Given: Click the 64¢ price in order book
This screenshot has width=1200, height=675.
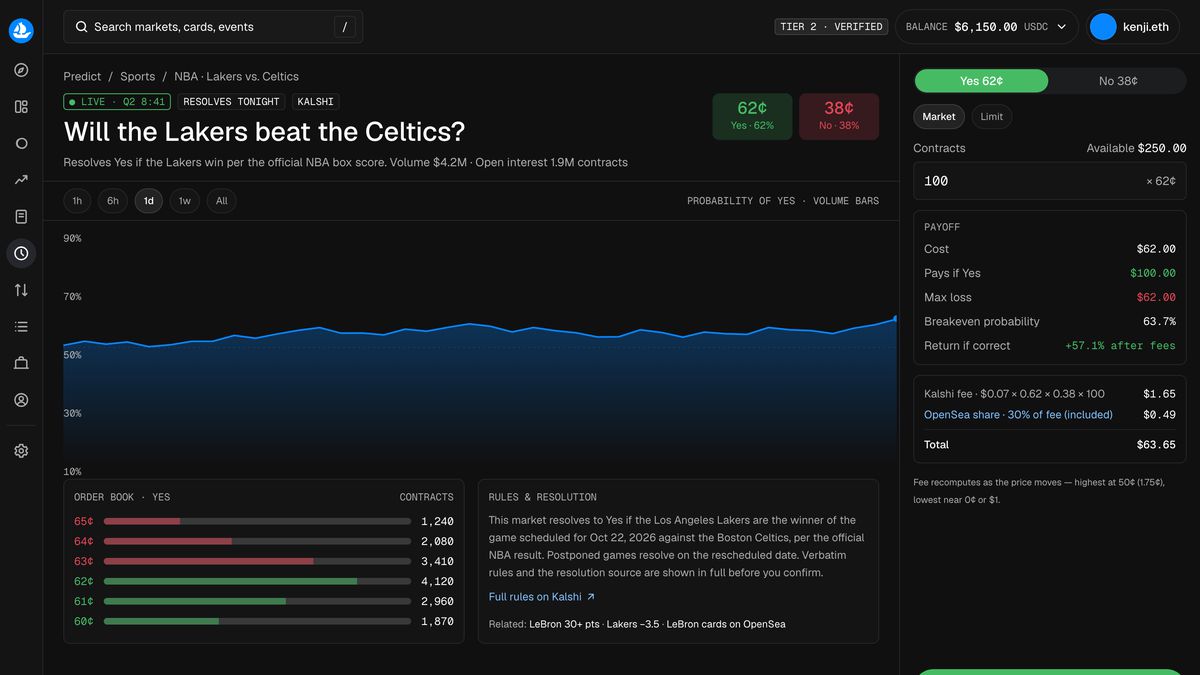Looking at the screenshot, I should tap(84, 541).
